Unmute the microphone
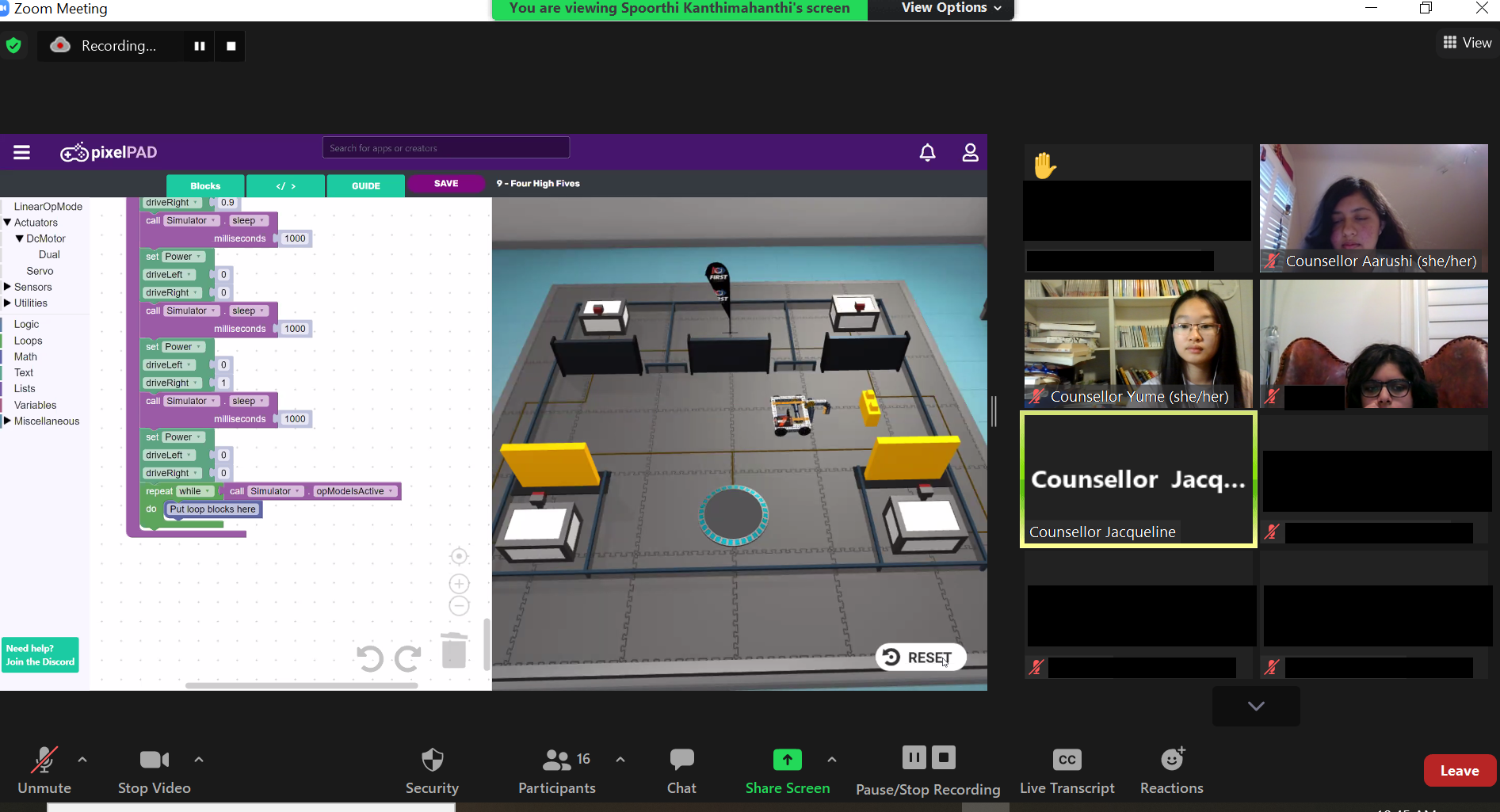 tap(44, 770)
